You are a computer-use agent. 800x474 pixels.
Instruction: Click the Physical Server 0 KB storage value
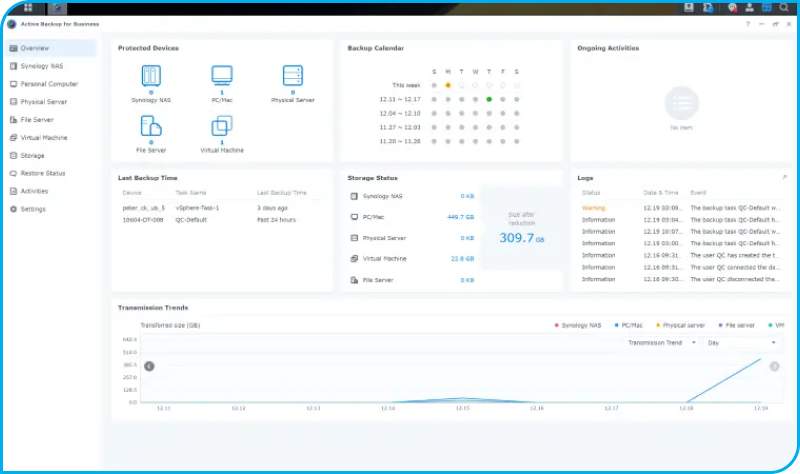467,238
